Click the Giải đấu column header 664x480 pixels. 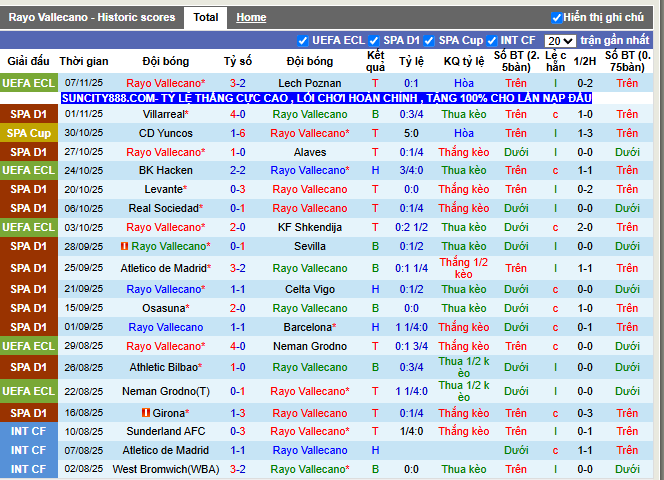click(x=28, y=61)
